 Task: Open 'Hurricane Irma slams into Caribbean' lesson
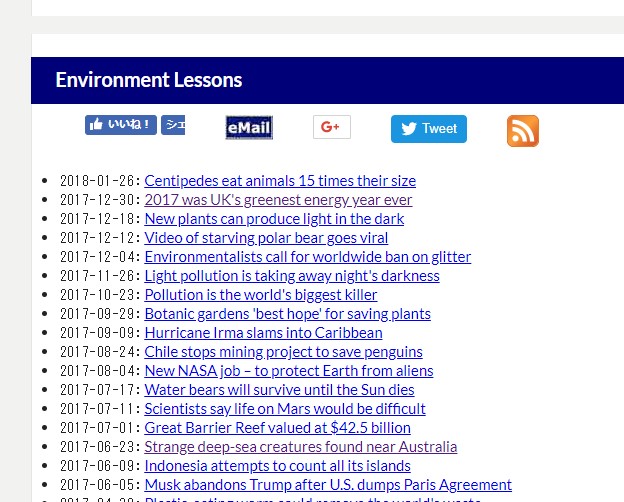(263, 333)
